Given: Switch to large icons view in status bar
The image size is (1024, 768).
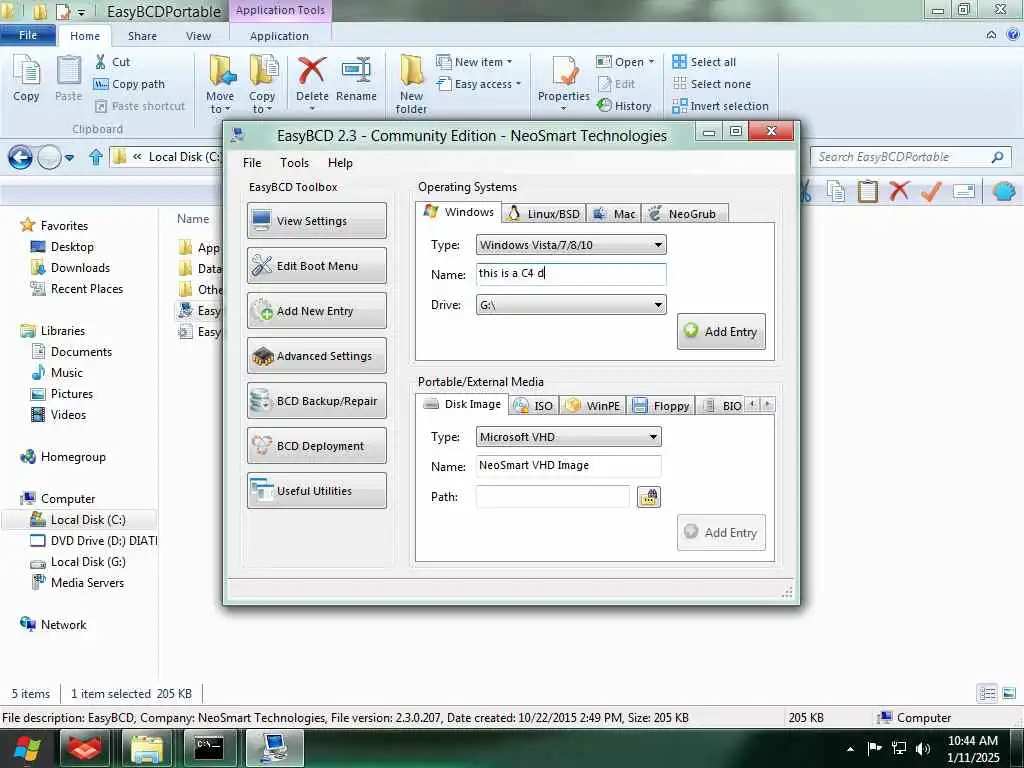Looking at the screenshot, I should [1009, 694].
